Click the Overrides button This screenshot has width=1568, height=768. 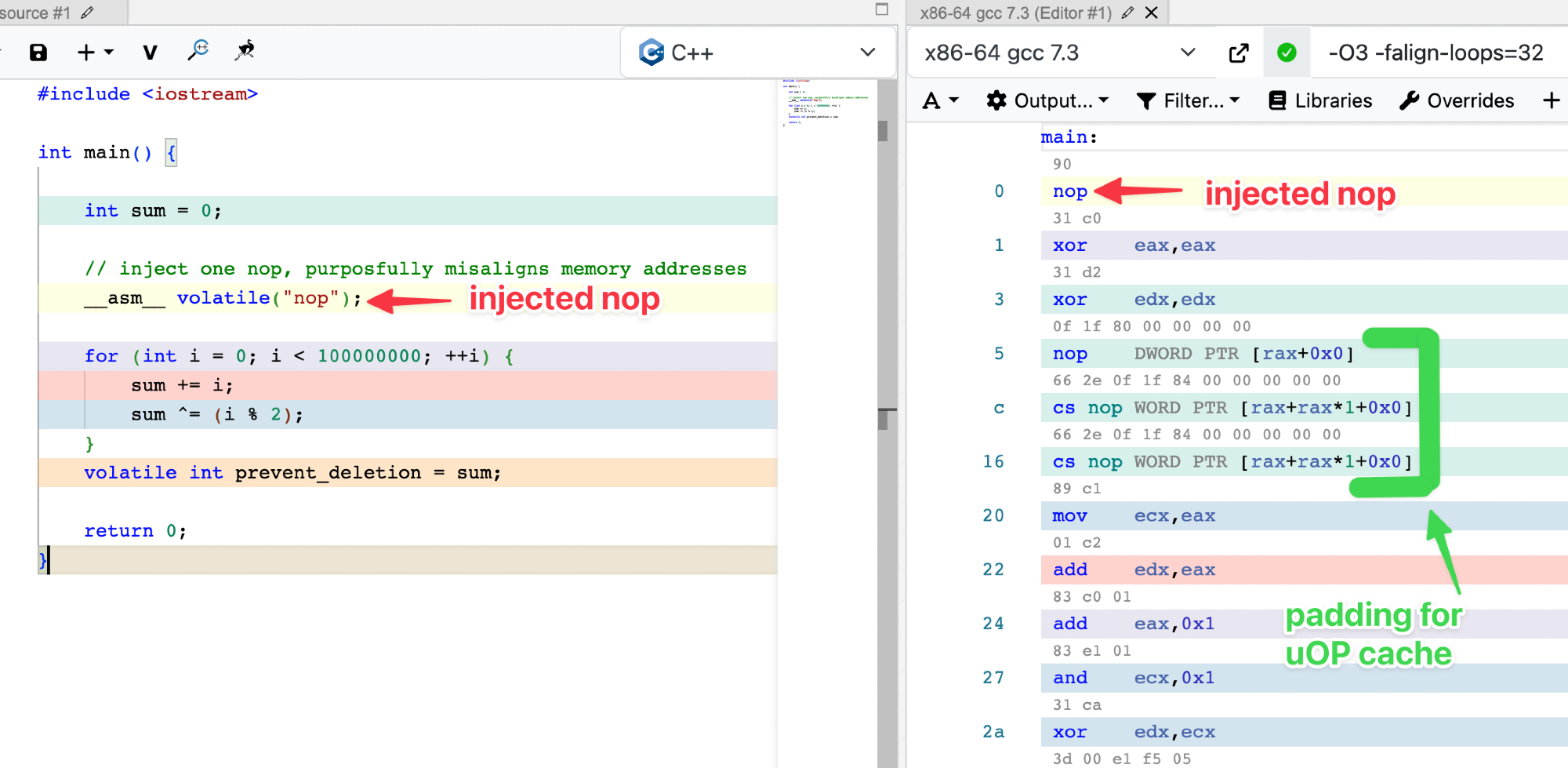click(x=1457, y=100)
